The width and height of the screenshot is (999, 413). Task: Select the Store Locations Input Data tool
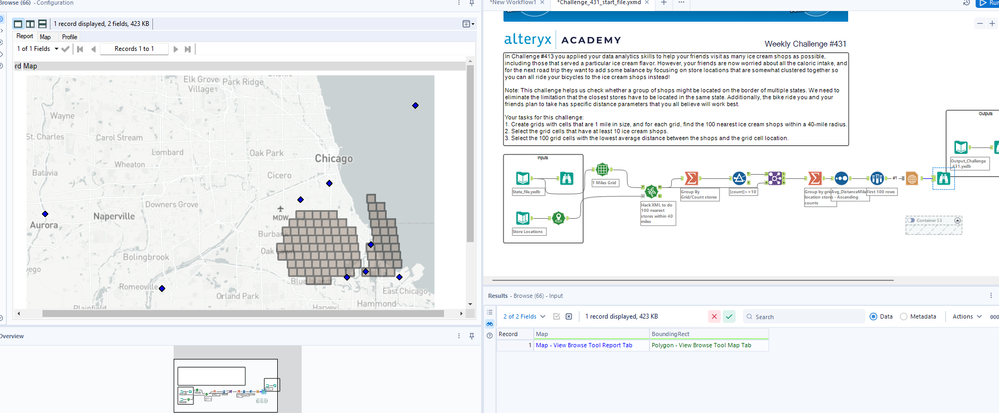click(522, 218)
